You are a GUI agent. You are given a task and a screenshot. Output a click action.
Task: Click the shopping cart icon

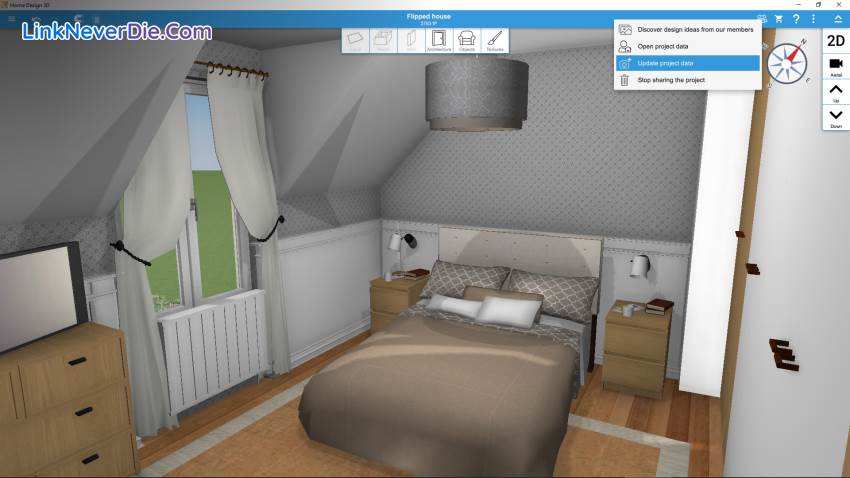(x=779, y=19)
